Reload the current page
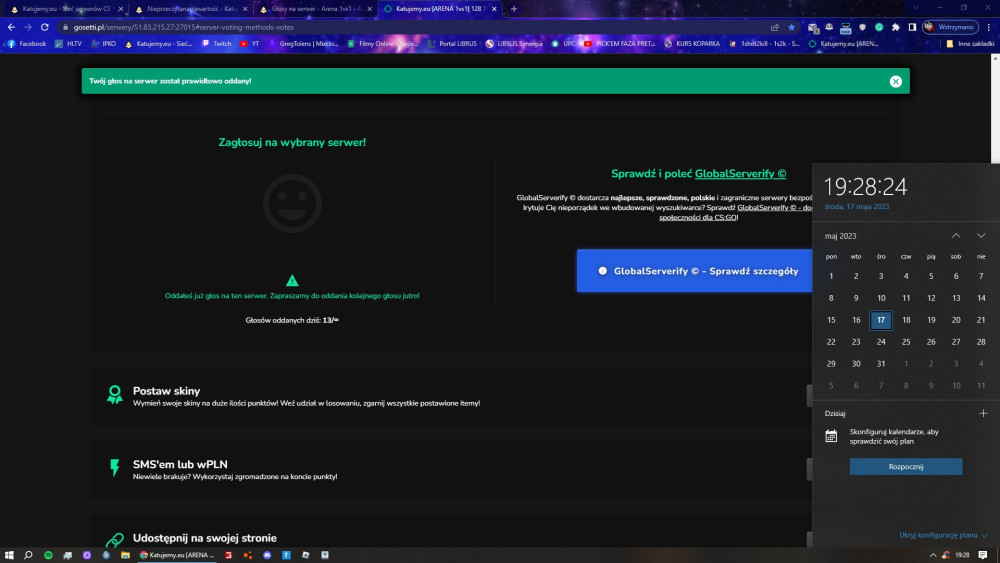This screenshot has height=563, width=1000. (45, 27)
